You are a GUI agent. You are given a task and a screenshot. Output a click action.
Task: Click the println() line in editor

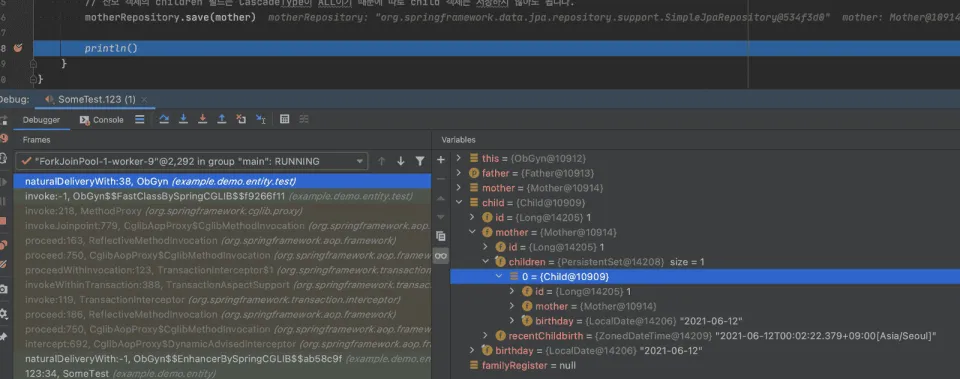pos(497,48)
